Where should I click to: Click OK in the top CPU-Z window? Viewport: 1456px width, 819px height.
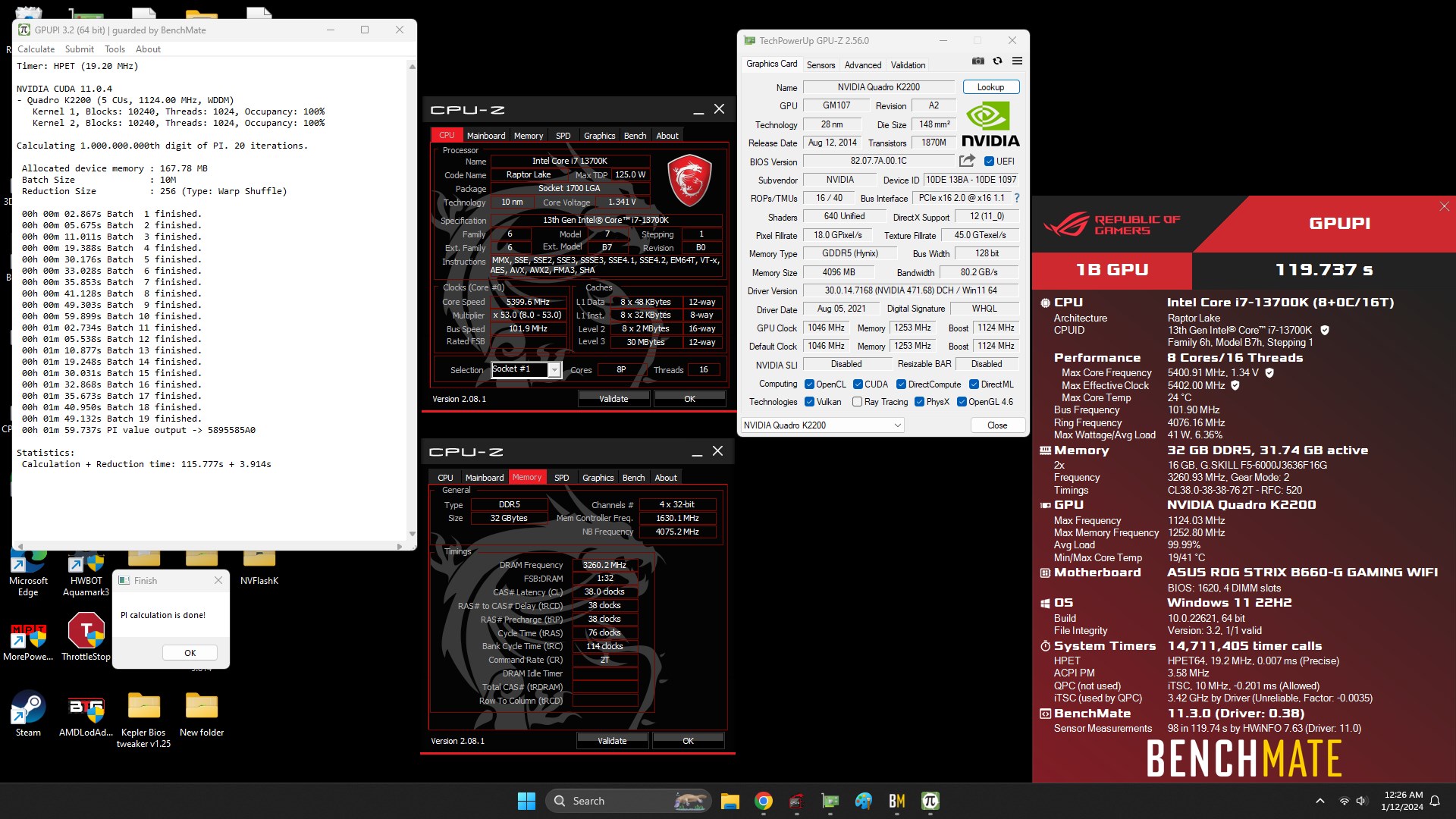pyautogui.click(x=689, y=399)
